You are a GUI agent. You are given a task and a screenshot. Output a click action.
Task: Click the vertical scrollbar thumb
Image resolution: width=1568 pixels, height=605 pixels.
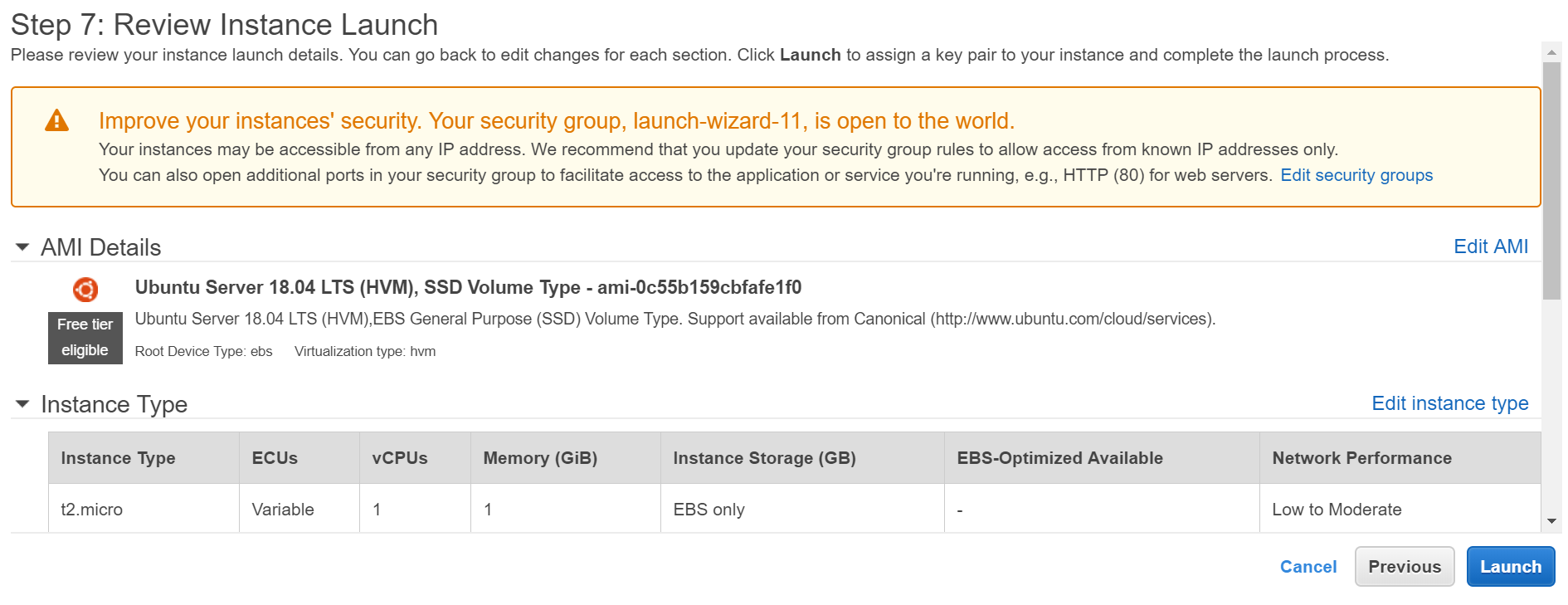tap(1551, 181)
